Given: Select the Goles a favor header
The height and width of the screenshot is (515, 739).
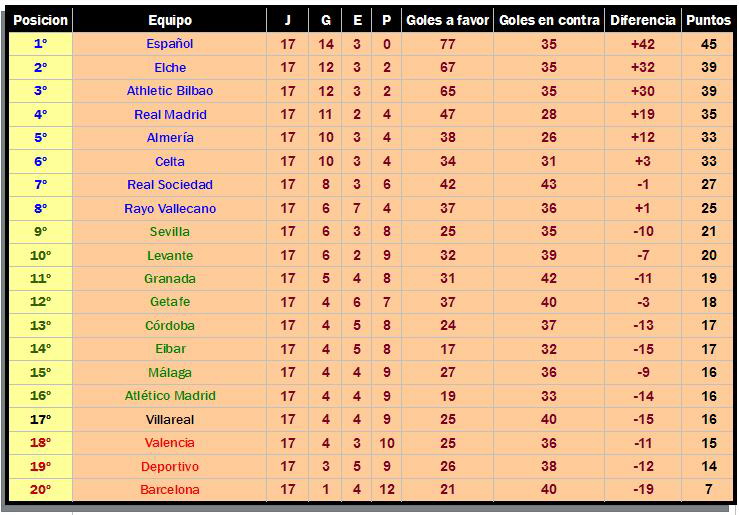Looking at the screenshot, I should (447, 20).
